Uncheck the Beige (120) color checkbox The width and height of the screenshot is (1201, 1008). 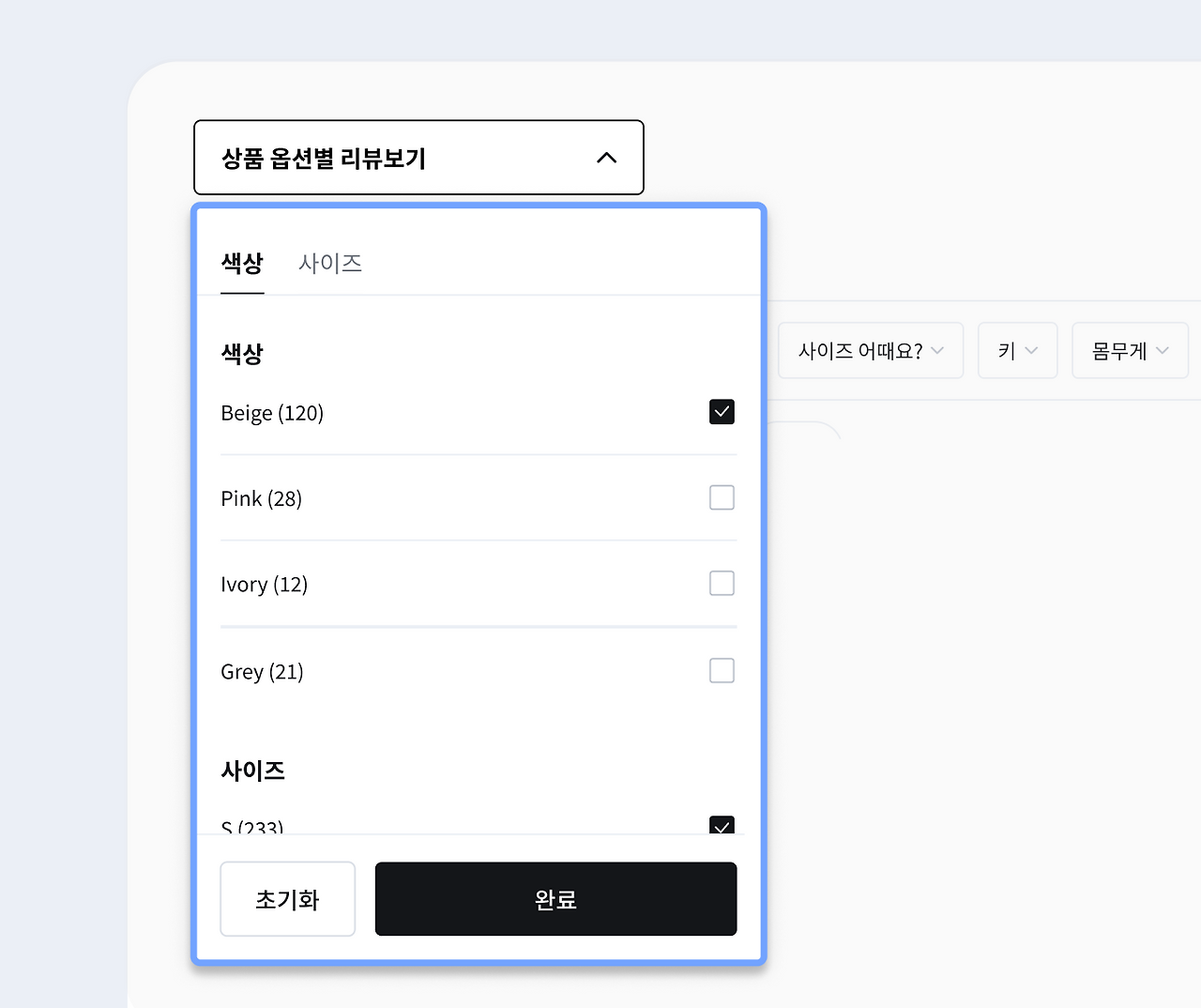tap(722, 411)
